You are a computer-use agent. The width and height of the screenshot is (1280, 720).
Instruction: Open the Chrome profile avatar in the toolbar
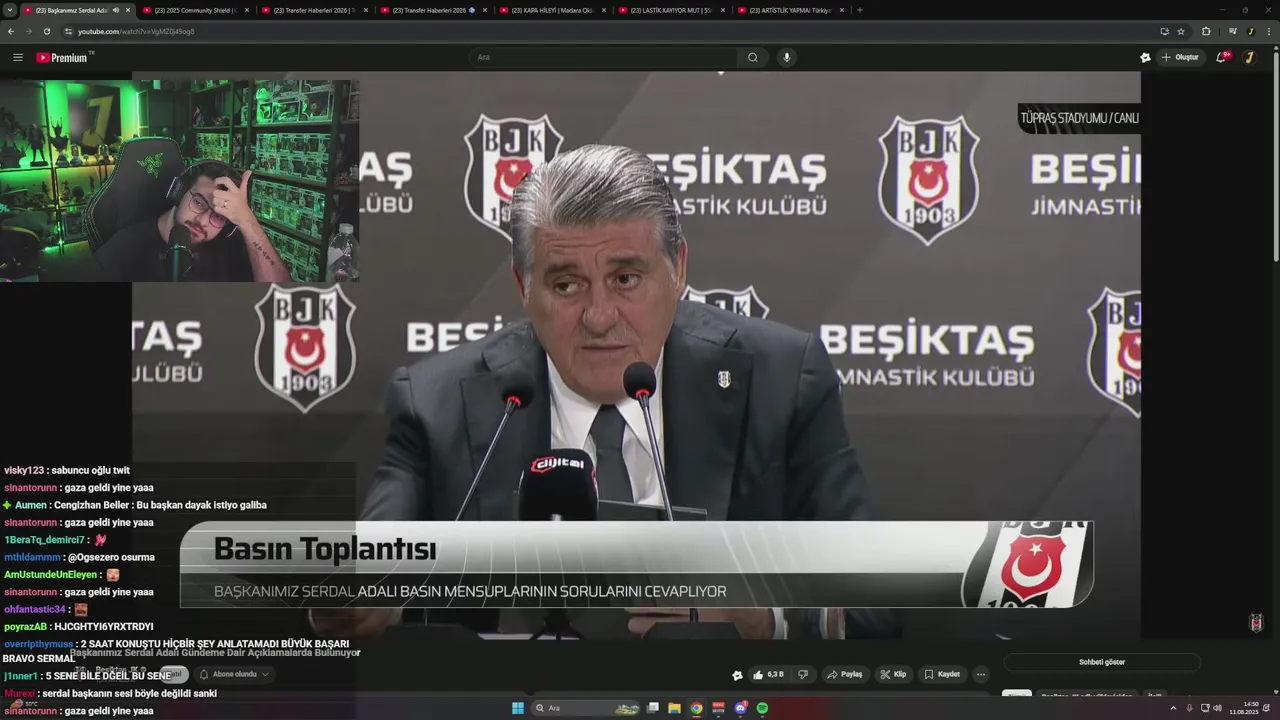[1251, 31]
